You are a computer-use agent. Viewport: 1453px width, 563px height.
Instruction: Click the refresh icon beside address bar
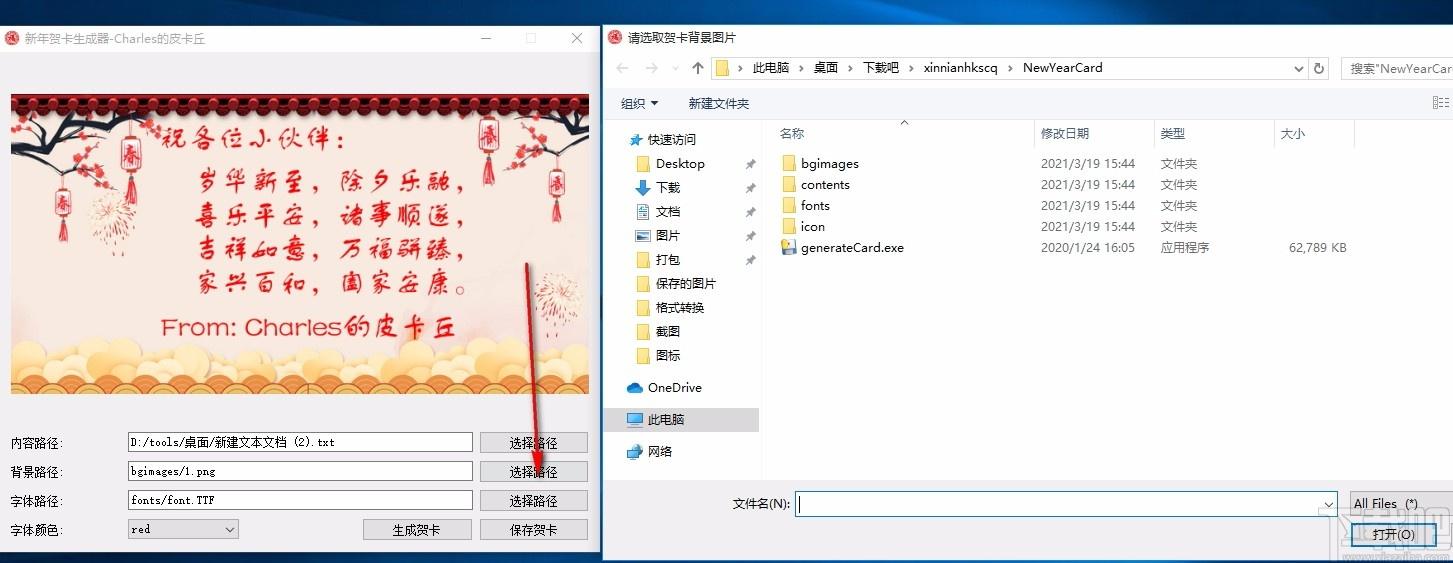[x=1319, y=68]
